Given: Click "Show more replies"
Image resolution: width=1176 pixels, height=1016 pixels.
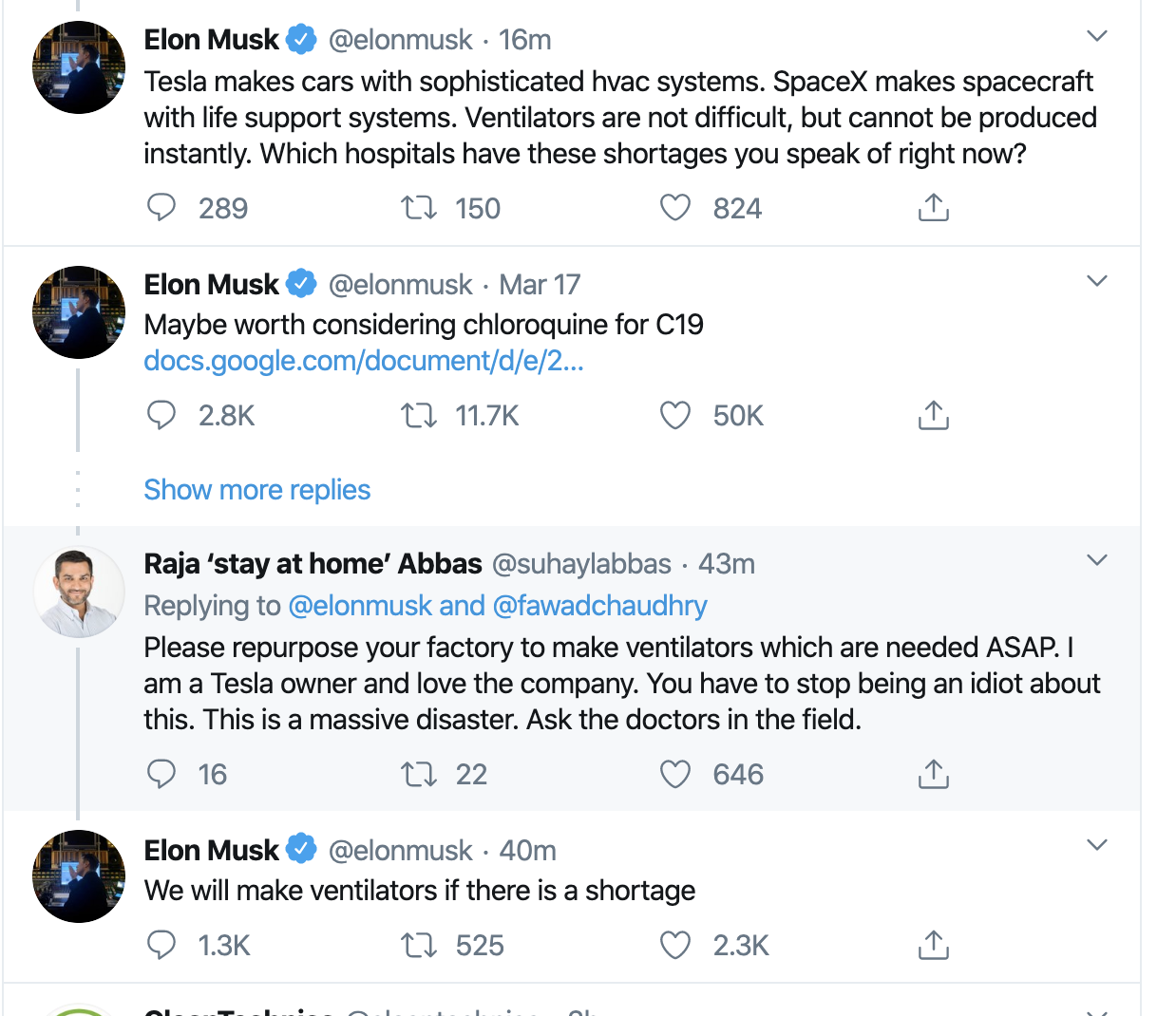Looking at the screenshot, I should 256,490.
